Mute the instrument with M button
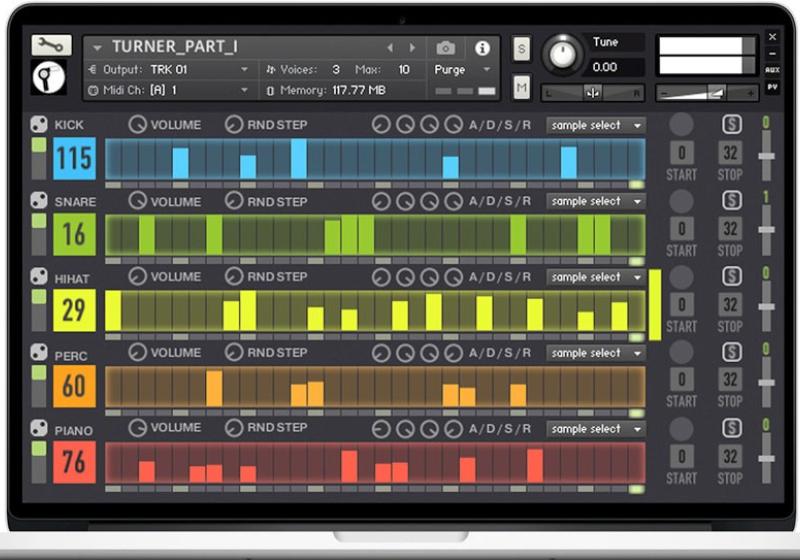Screen dimensions: 800x560 522,88
